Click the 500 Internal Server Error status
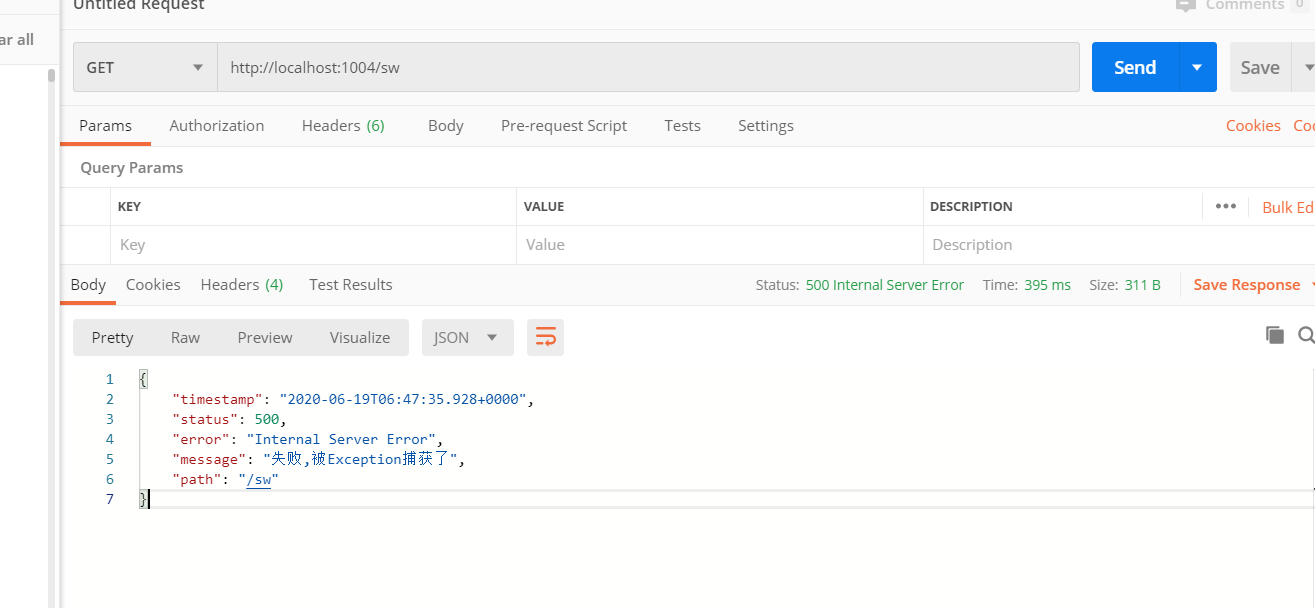Screen dimensions: 1315x608 click(885, 285)
